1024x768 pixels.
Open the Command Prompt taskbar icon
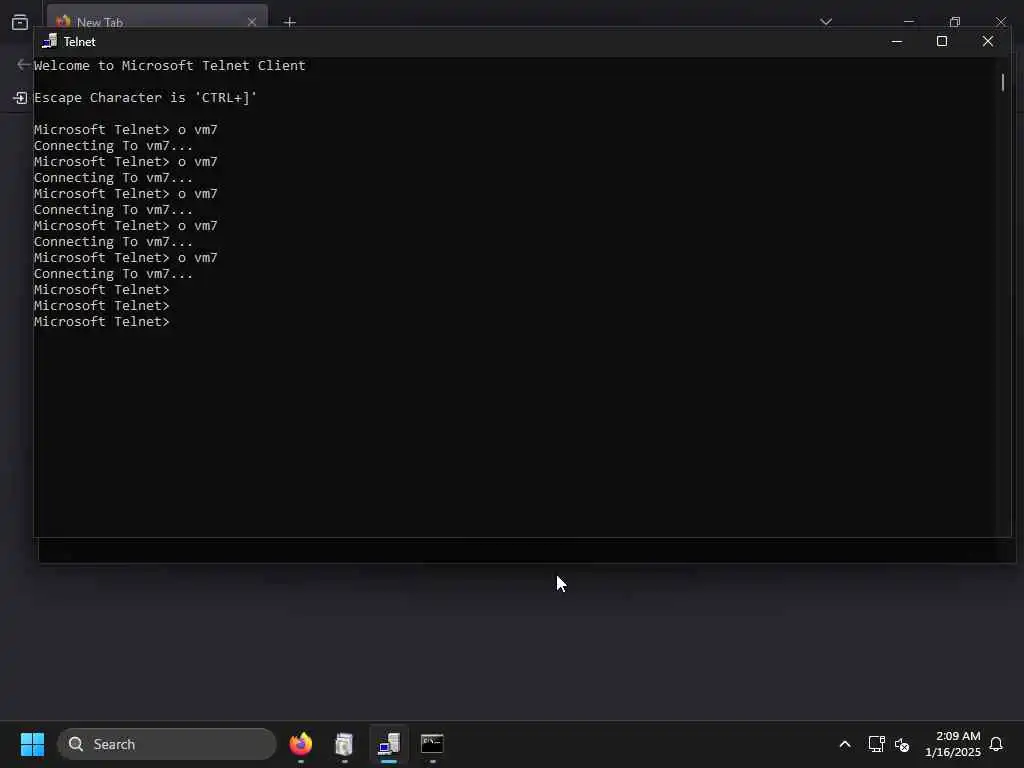pyautogui.click(x=432, y=744)
